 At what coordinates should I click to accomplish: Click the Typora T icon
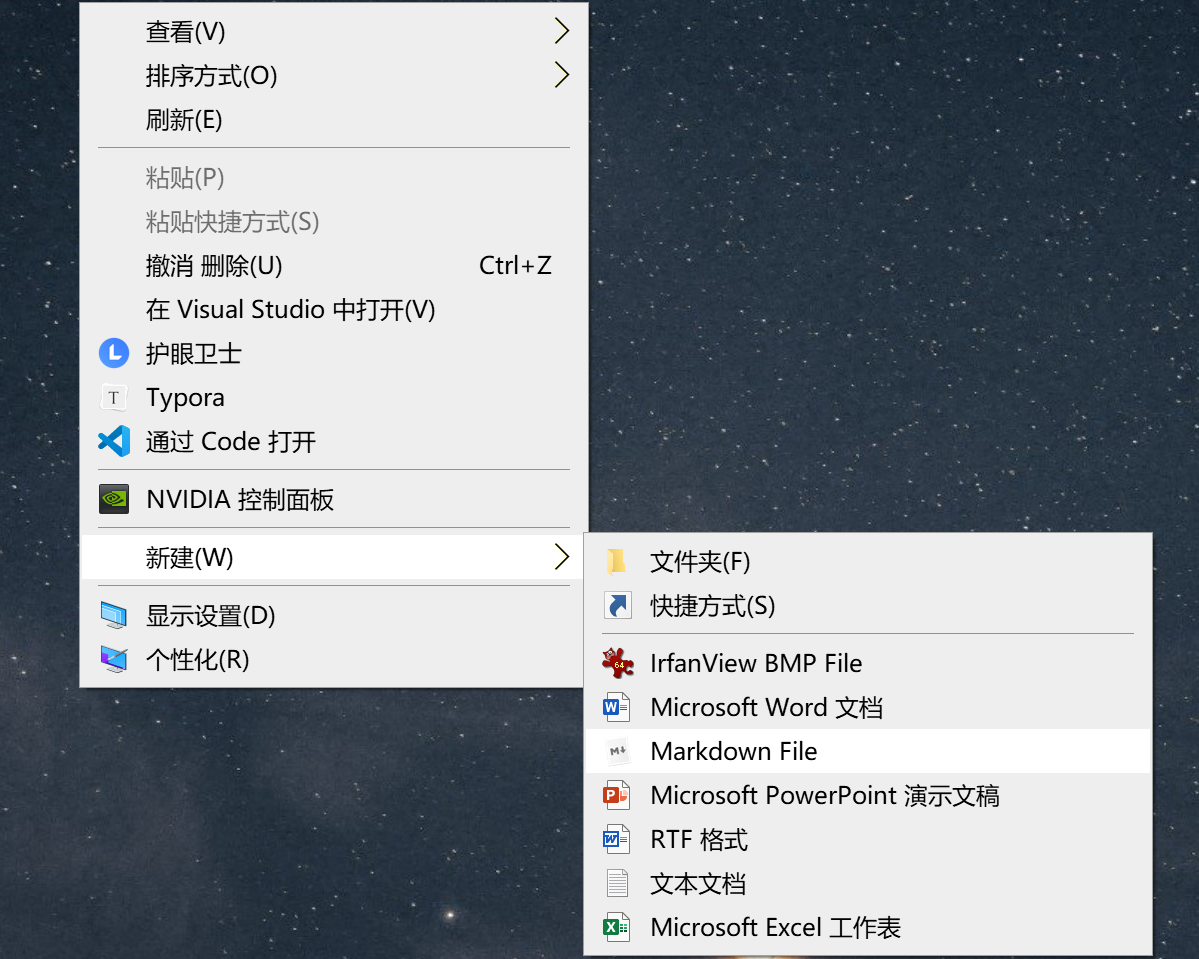[114, 398]
